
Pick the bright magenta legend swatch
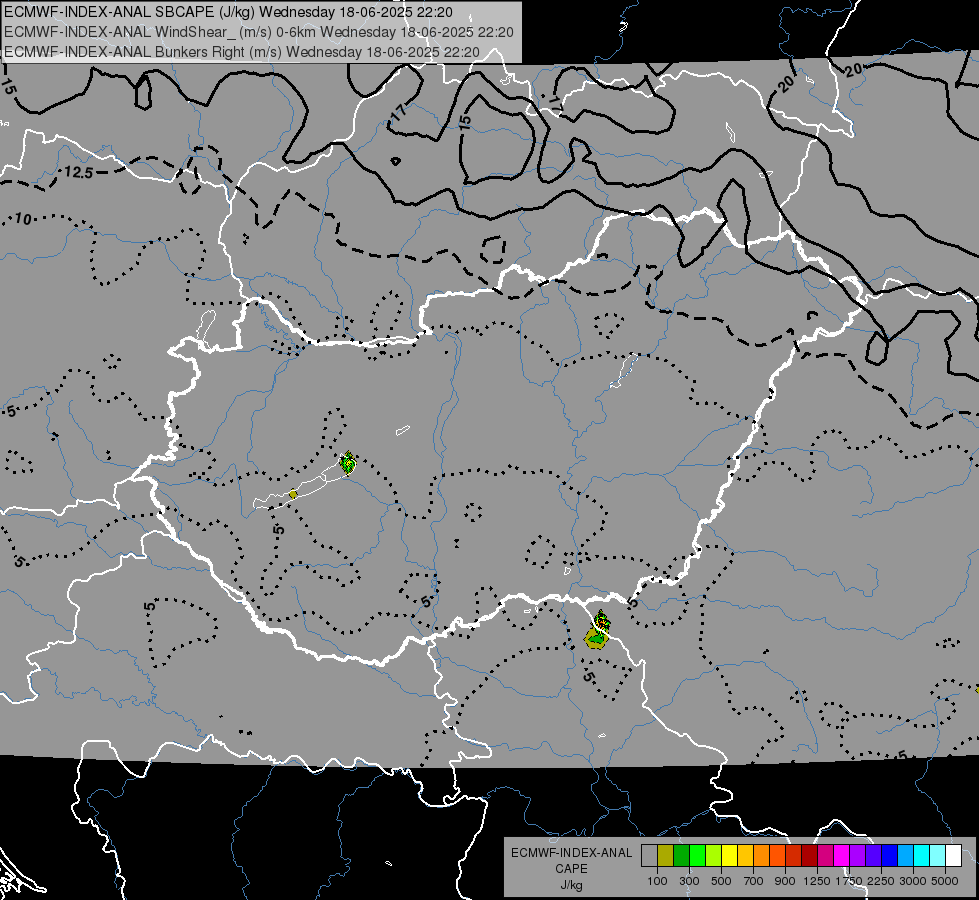pos(842,856)
